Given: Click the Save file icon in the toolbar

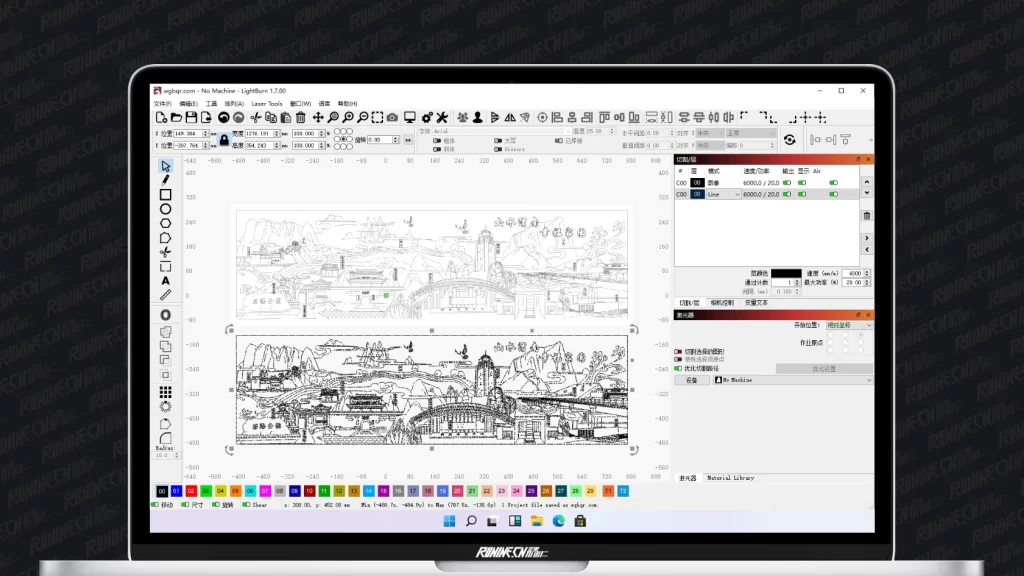Looking at the screenshot, I should coord(191,118).
